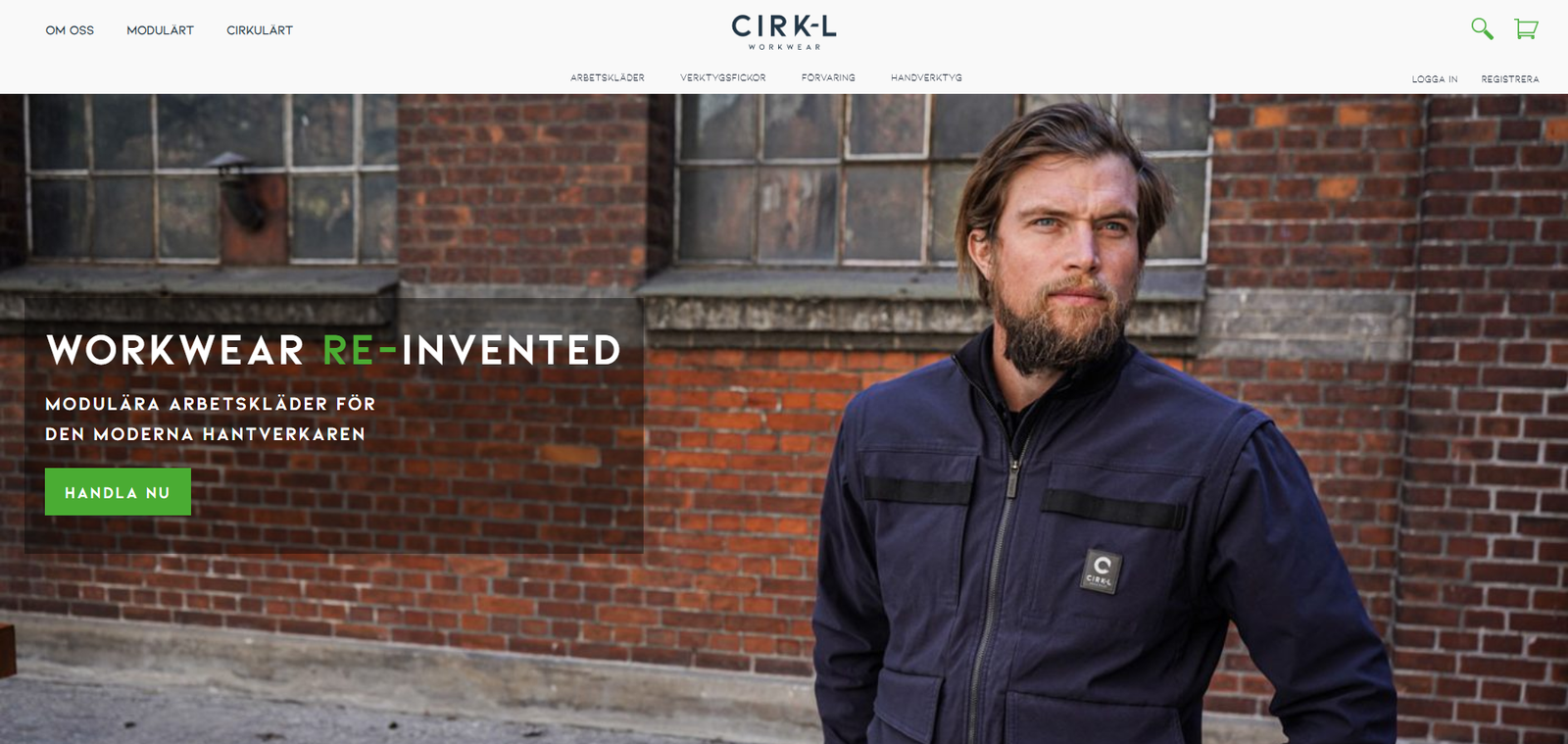Click the Modulära arbetskläder subtitle text
The image size is (1568, 744).
211,419
